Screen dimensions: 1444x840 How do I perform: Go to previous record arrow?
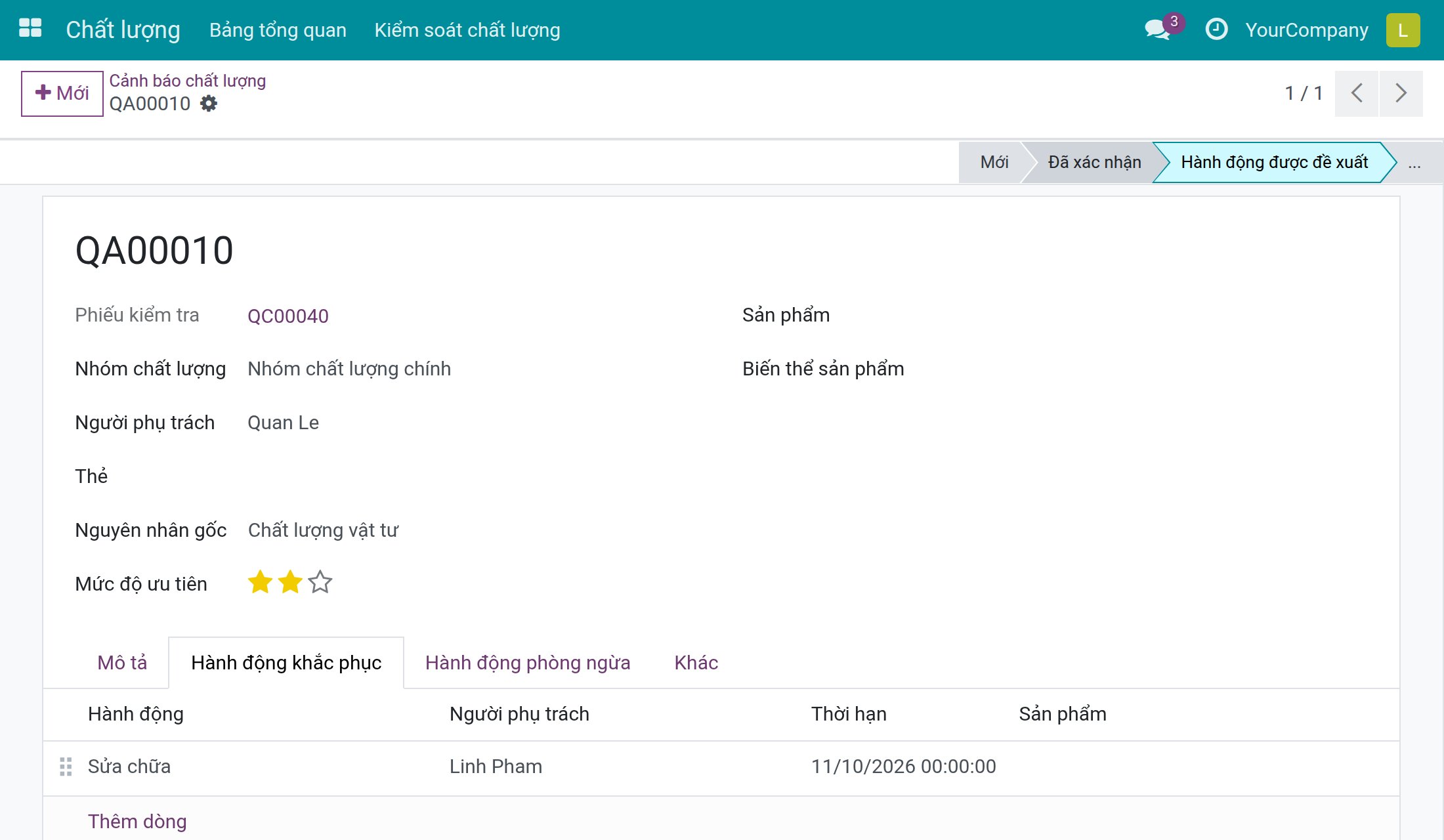[1357, 93]
